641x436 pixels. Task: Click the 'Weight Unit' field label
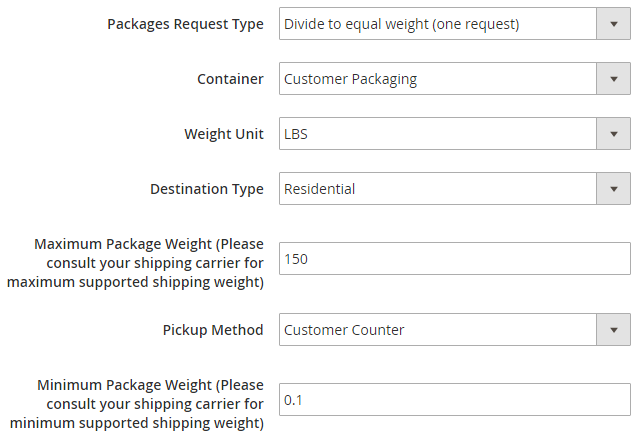[x=224, y=134]
